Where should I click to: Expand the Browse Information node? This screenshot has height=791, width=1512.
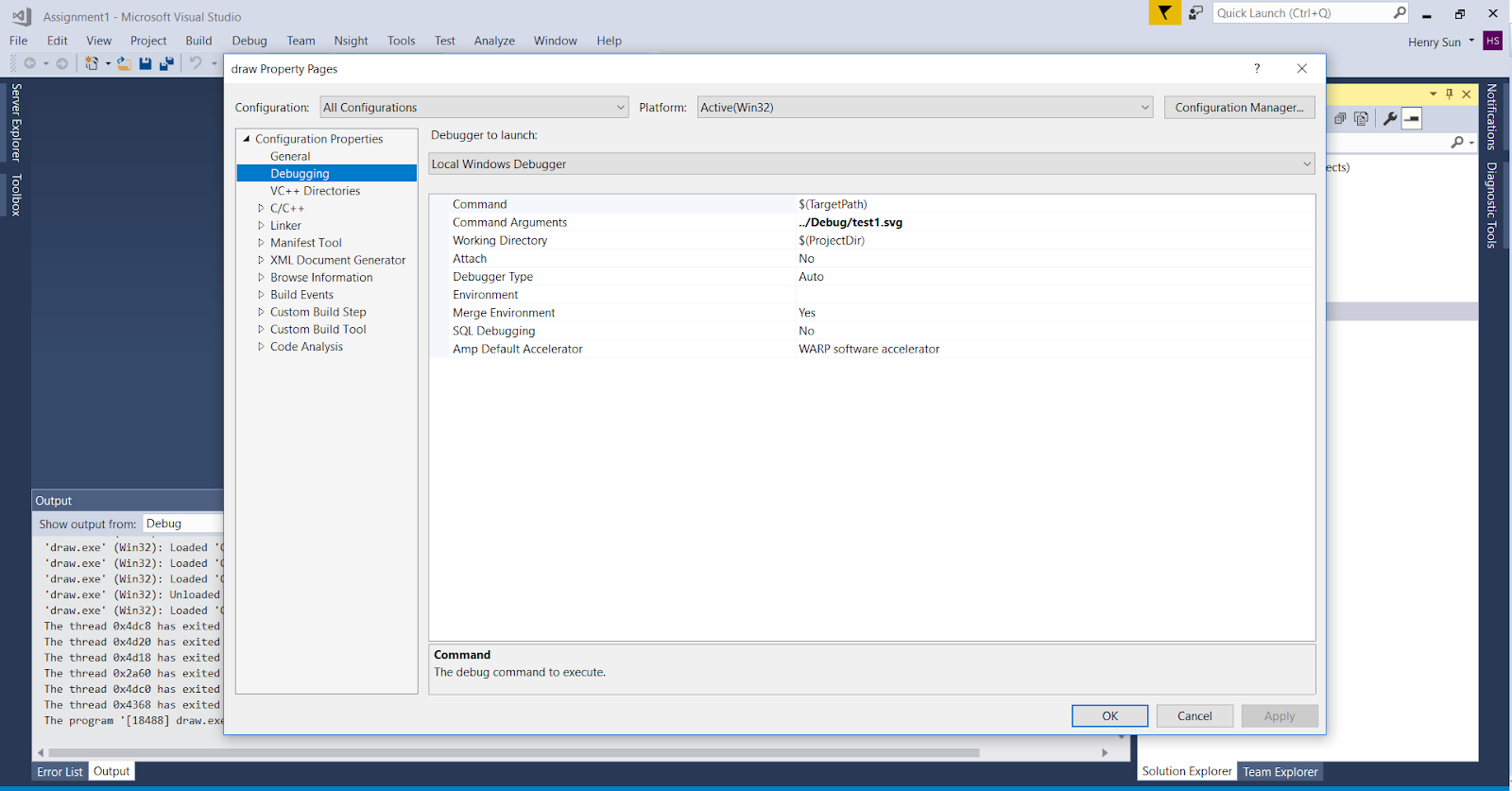tap(262, 277)
